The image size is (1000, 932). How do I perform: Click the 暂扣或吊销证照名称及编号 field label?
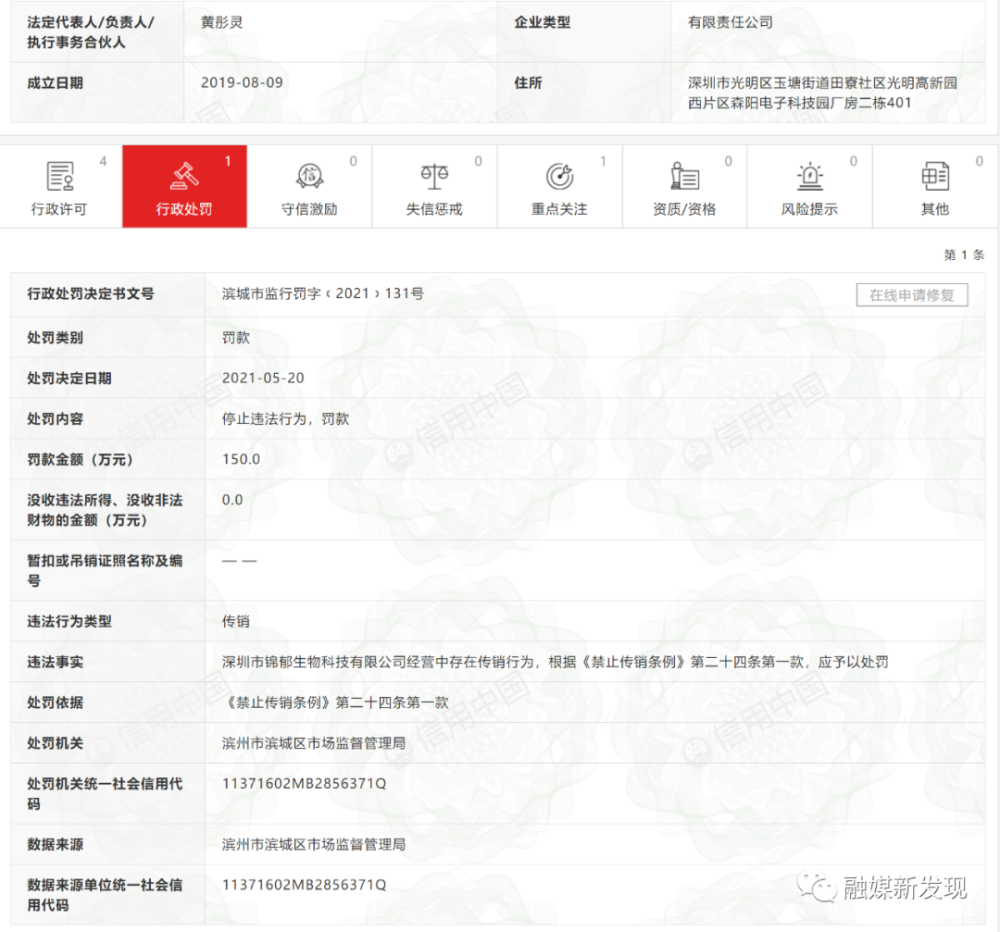click(x=105, y=570)
